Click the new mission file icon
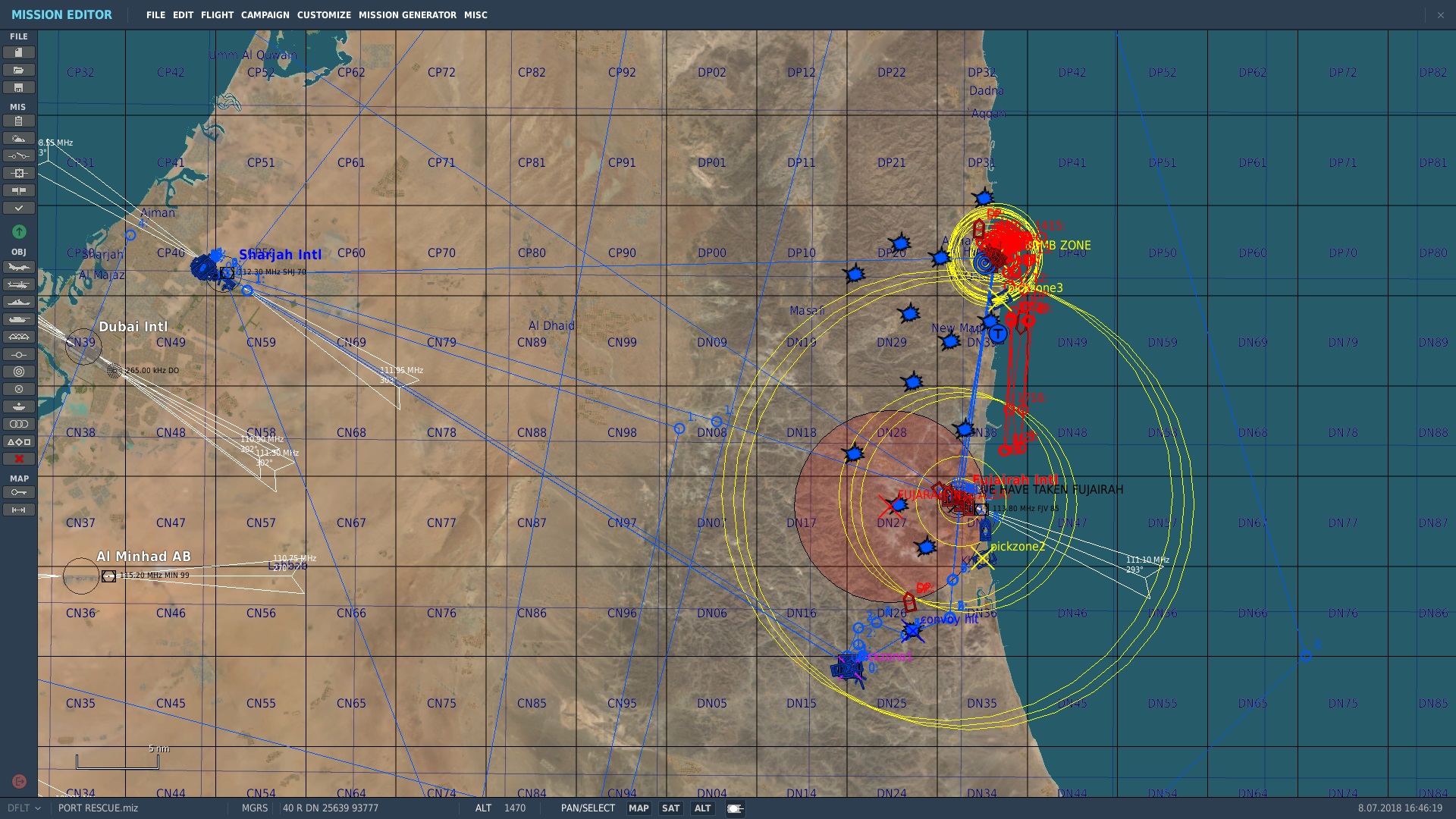The width and height of the screenshot is (1456, 819). 19,52
